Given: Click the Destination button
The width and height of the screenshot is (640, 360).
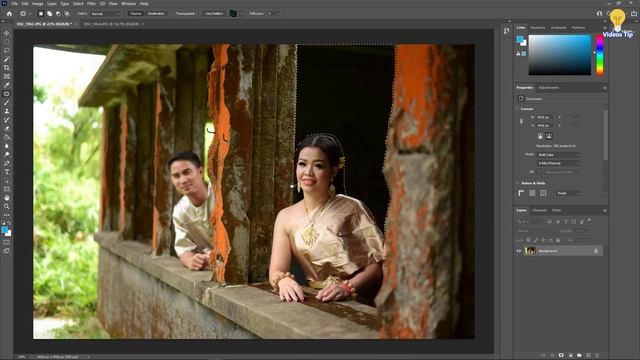Looking at the screenshot, I should tap(156, 13).
